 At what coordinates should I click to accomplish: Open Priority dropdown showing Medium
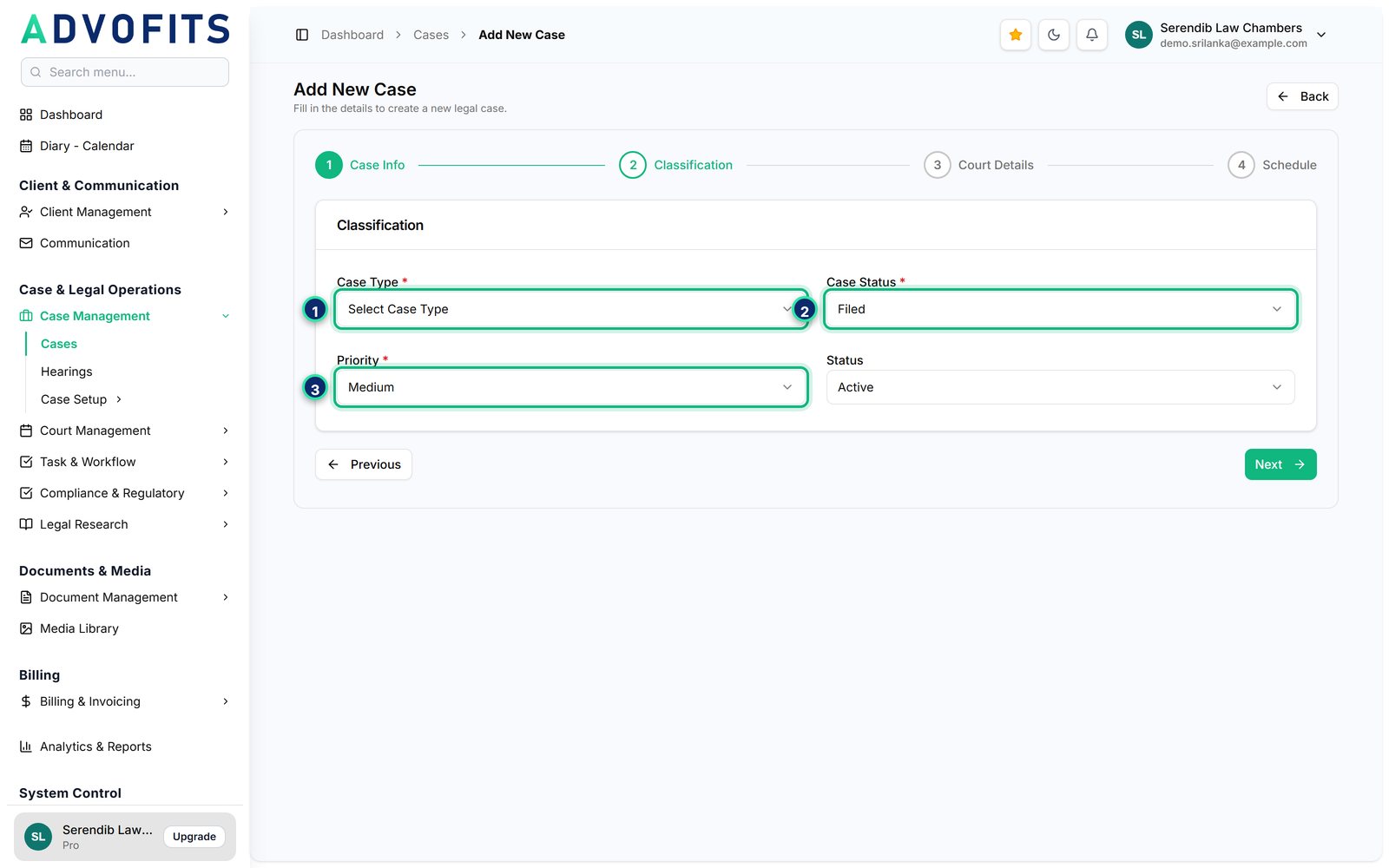(x=571, y=387)
